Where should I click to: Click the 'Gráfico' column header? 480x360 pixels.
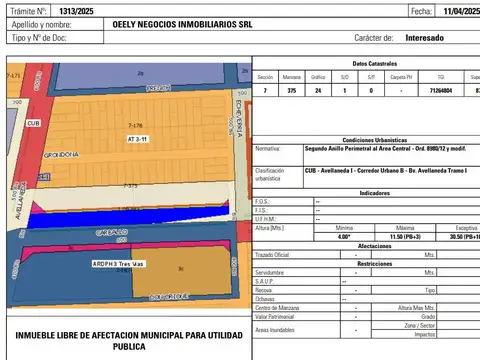[x=318, y=77]
